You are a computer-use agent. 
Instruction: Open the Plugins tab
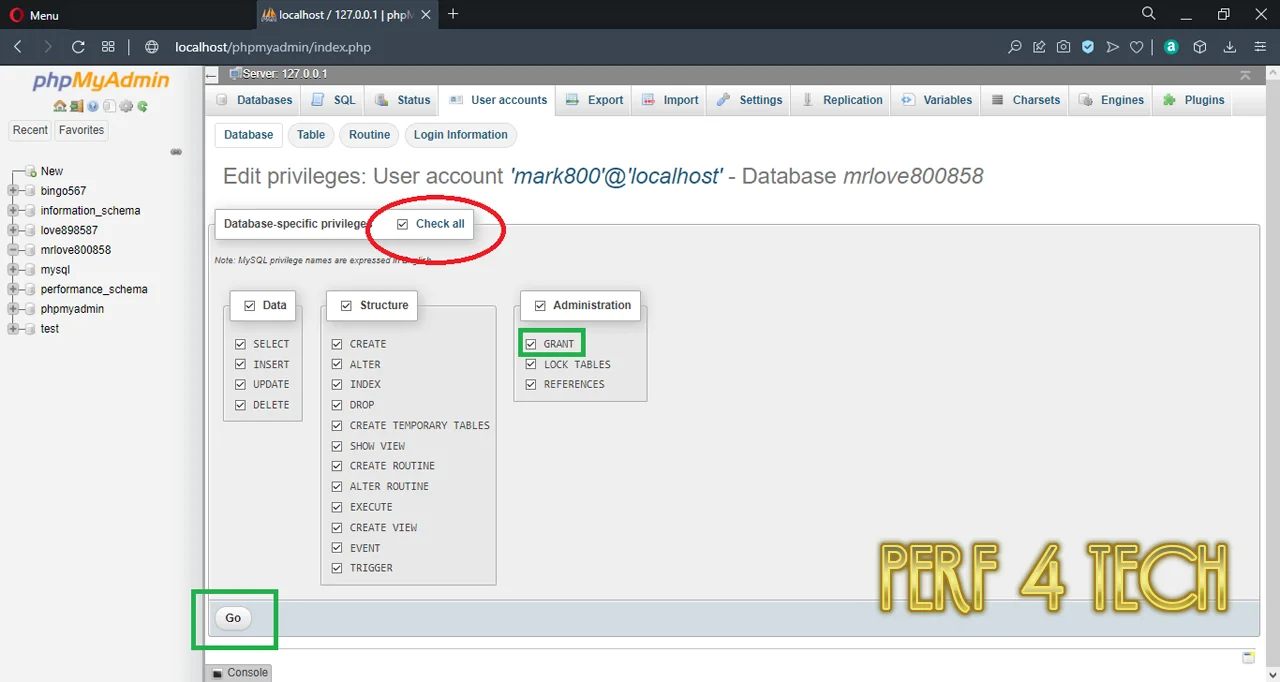click(x=1194, y=100)
